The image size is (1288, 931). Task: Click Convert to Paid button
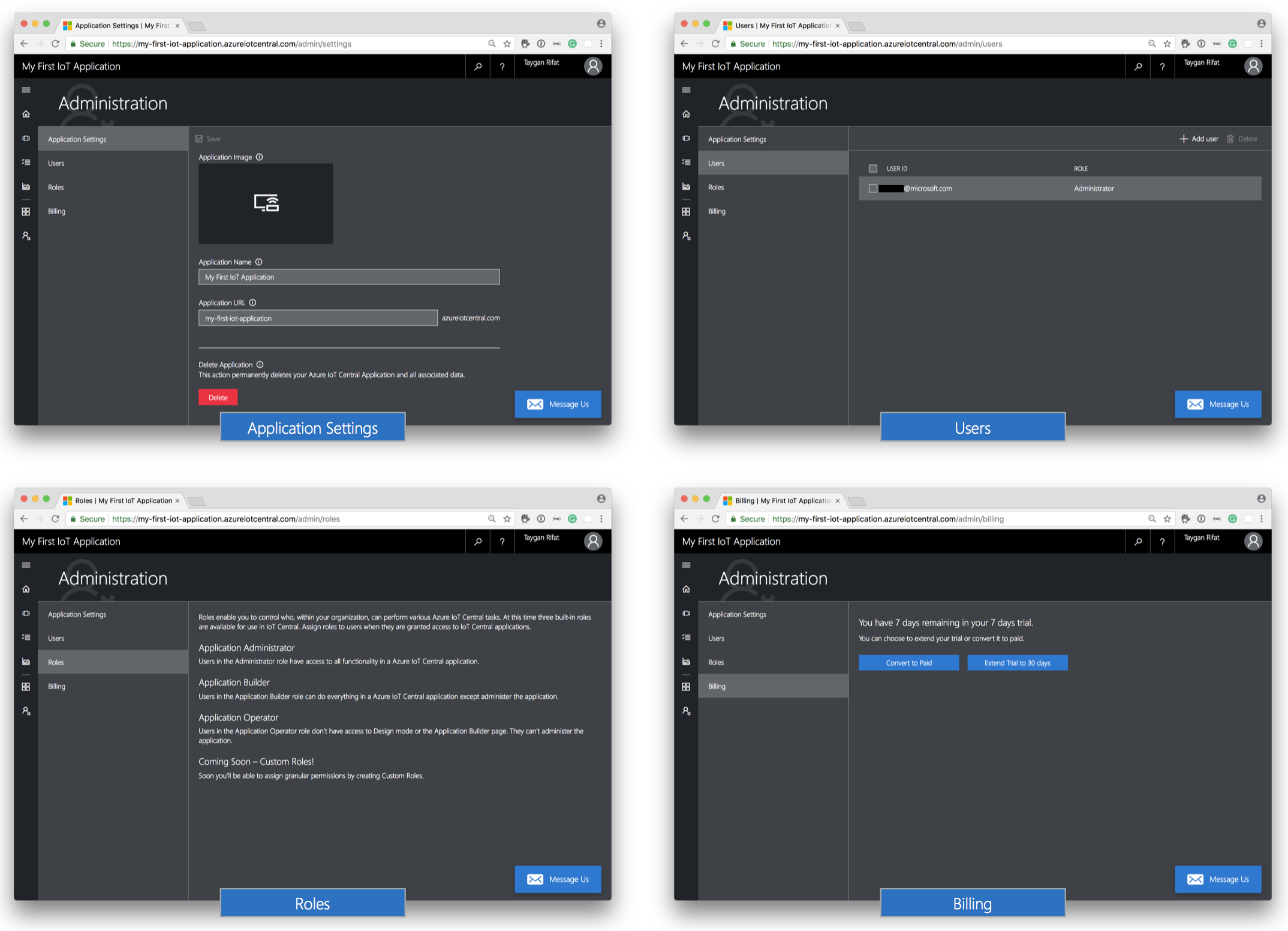[x=908, y=663]
